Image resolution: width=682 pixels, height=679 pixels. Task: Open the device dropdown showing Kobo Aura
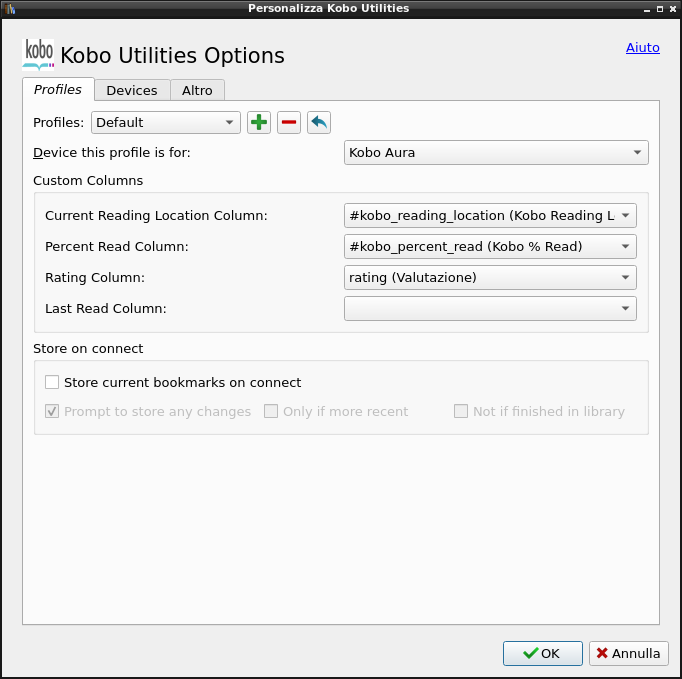tap(496, 153)
